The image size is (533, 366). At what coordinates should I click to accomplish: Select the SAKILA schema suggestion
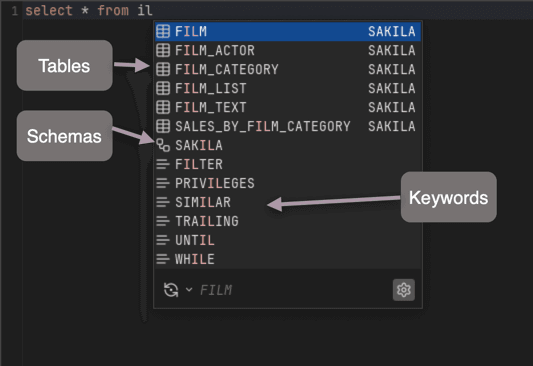tap(288, 145)
